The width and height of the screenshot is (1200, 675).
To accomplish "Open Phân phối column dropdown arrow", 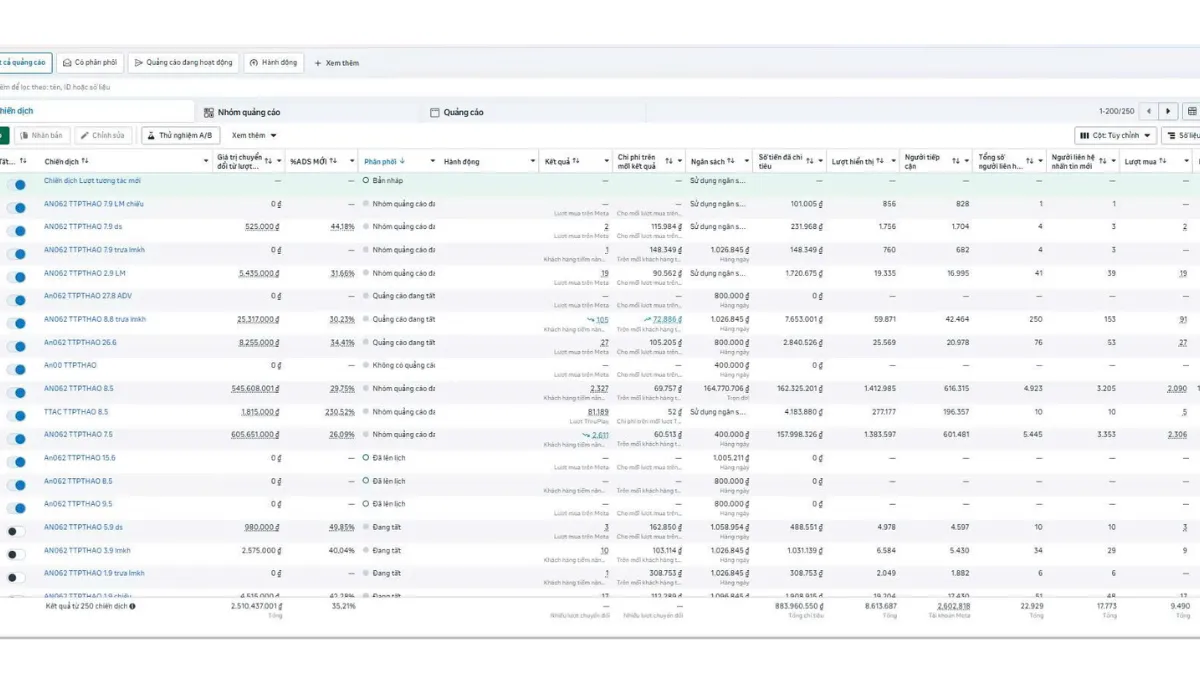I will (x=431, y=161).
